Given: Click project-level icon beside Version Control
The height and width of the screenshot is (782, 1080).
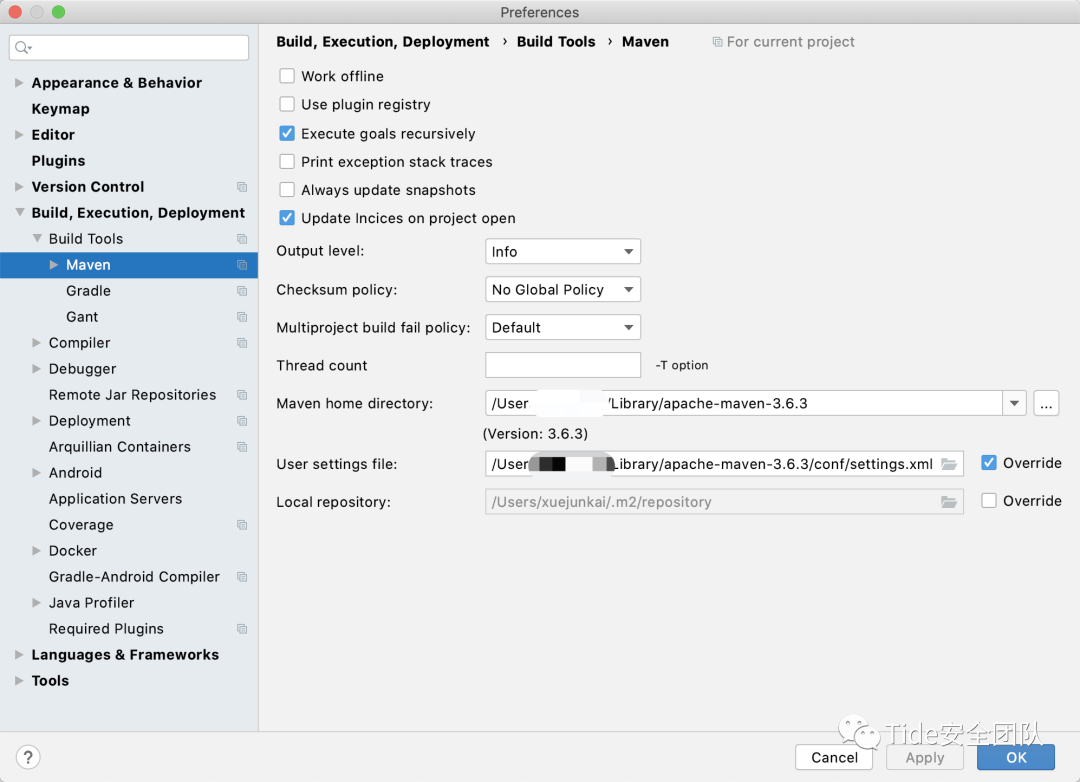Looking at the screenshot, I should 242,187.
